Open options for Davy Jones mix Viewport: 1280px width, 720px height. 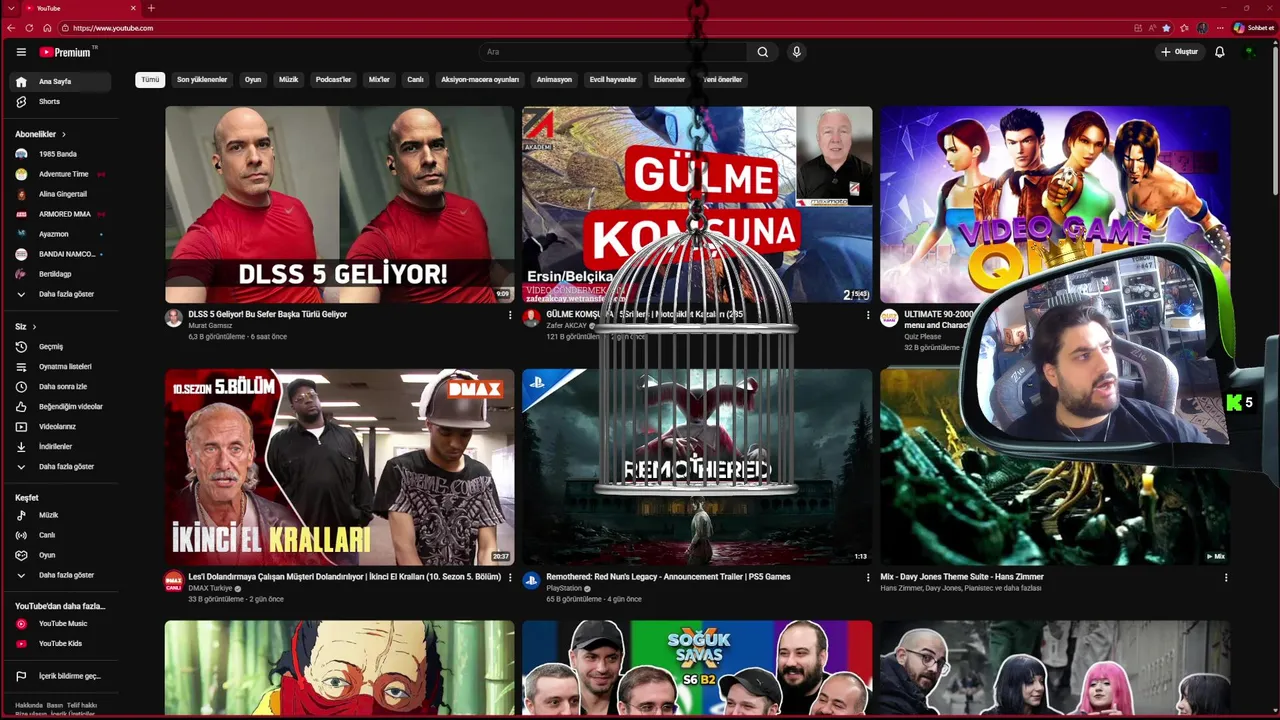click(1225, 577)
